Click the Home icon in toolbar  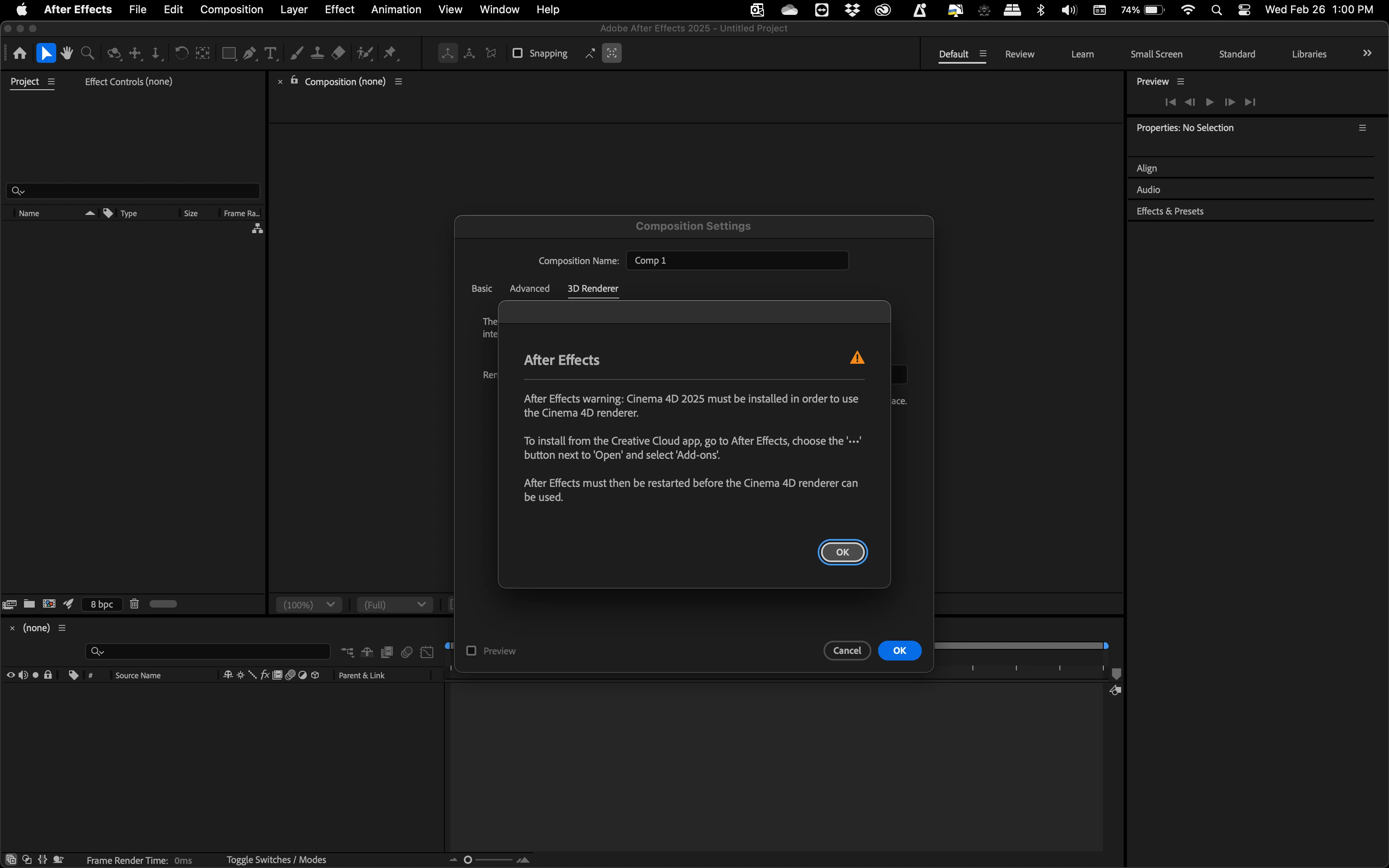[x=20, y=53]
